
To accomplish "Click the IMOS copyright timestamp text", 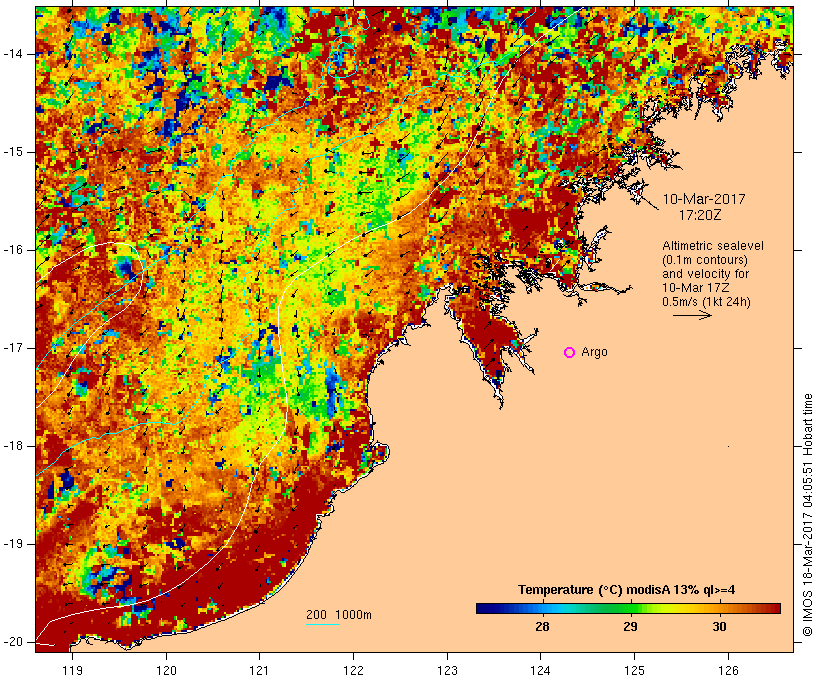I will tap(808, 515).
